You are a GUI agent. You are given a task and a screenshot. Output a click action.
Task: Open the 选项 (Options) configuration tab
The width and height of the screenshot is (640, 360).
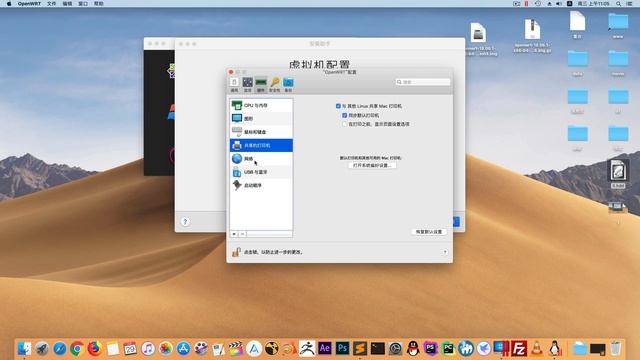247,84
